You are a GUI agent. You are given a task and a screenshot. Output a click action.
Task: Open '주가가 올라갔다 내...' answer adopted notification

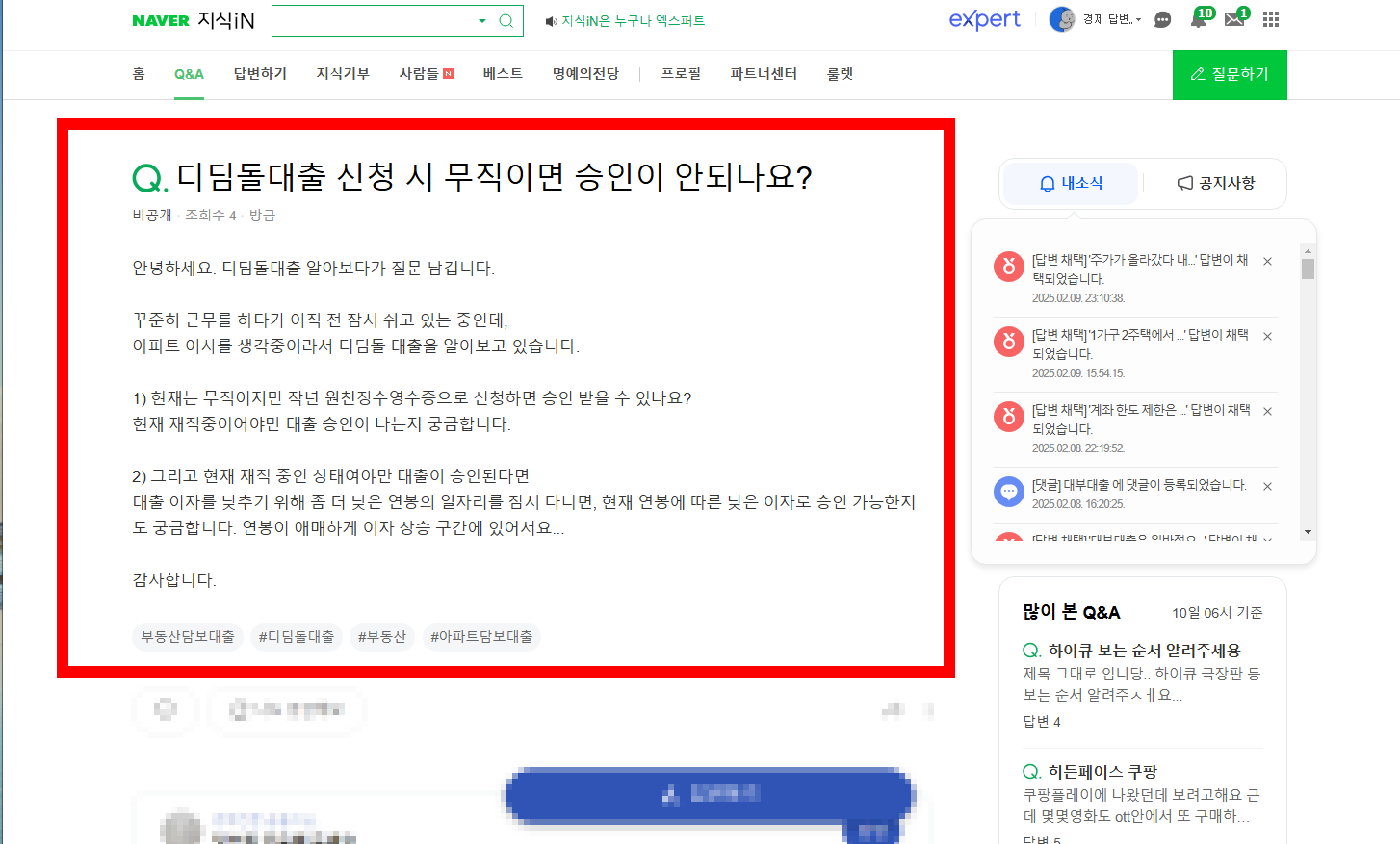pyautogui.click(x=1140, y=269)
